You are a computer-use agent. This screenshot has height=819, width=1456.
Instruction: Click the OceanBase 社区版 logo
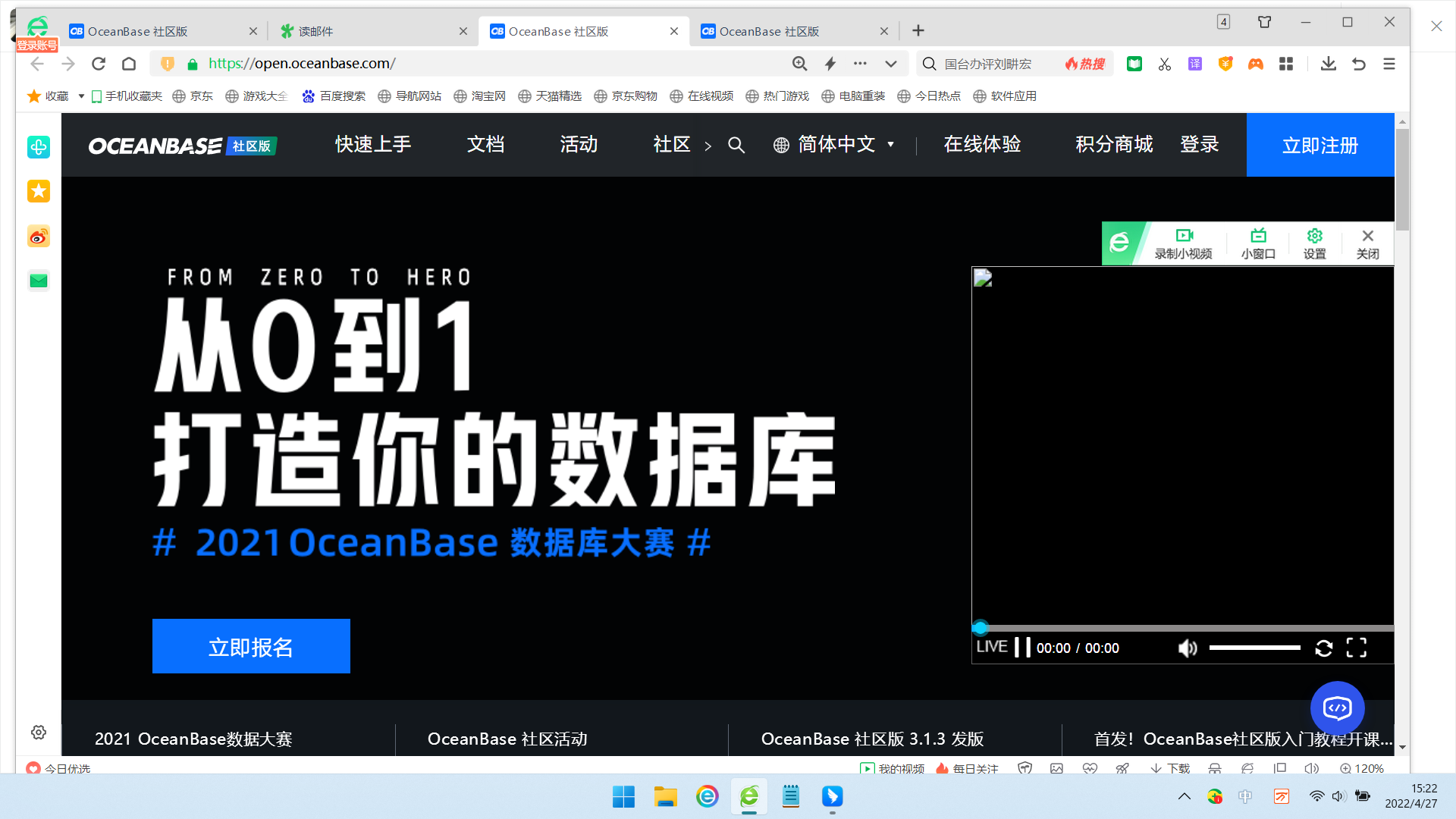(x=182, y=146)
